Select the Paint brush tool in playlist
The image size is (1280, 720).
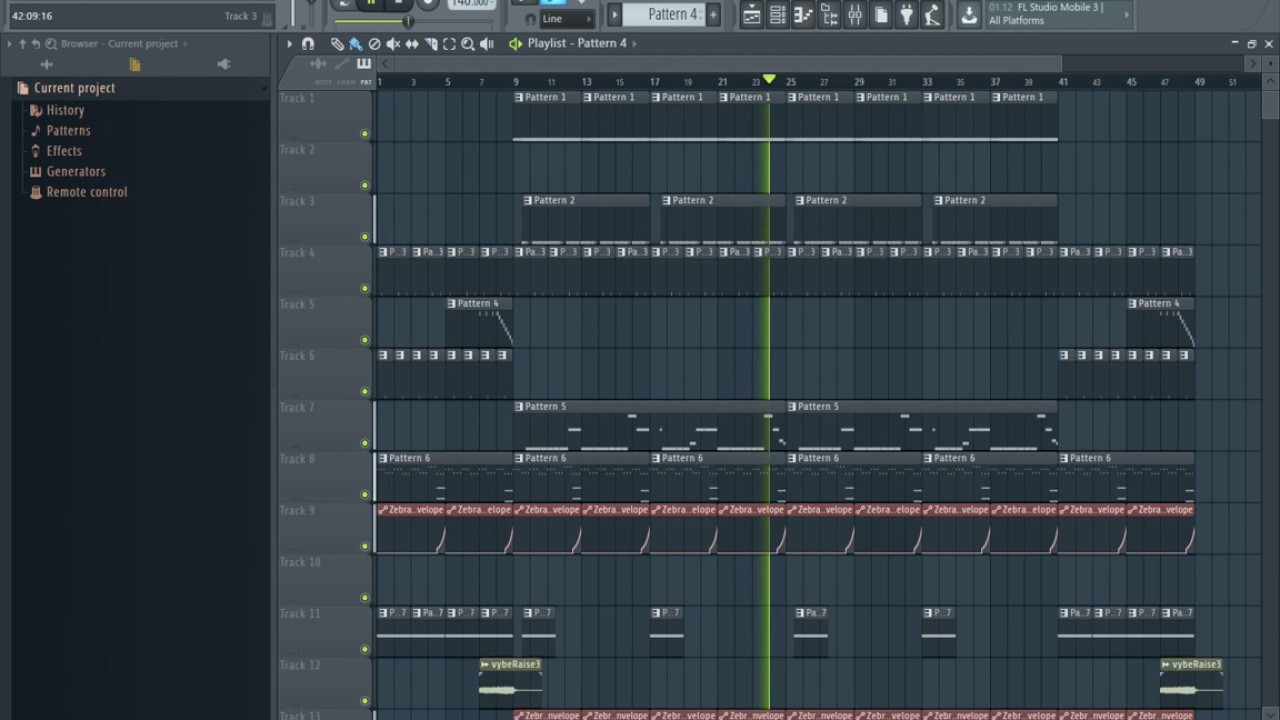point(355,43)
